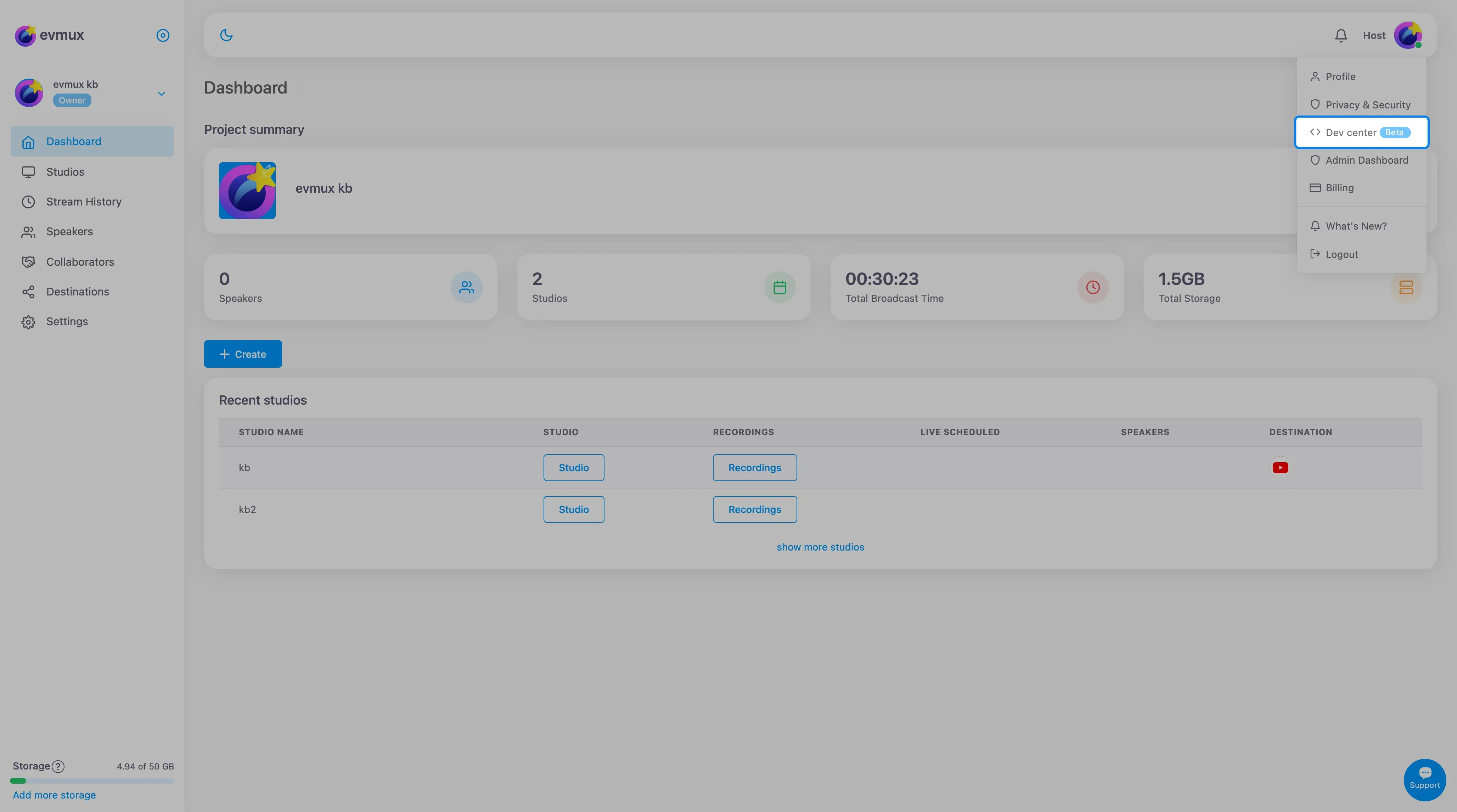
Task: Click the 4.94 of 50 GB storage text
Action: (x=145, y=767)
